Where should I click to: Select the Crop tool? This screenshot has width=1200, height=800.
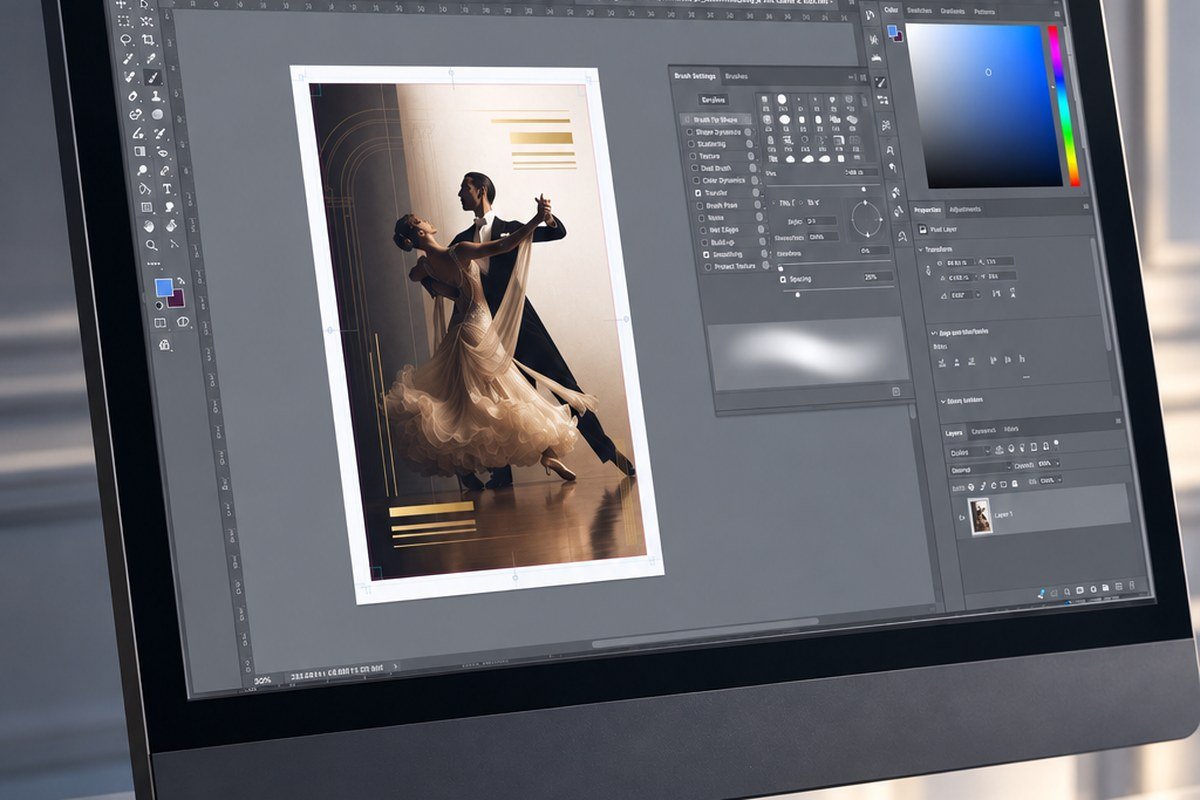pos(147,40)
